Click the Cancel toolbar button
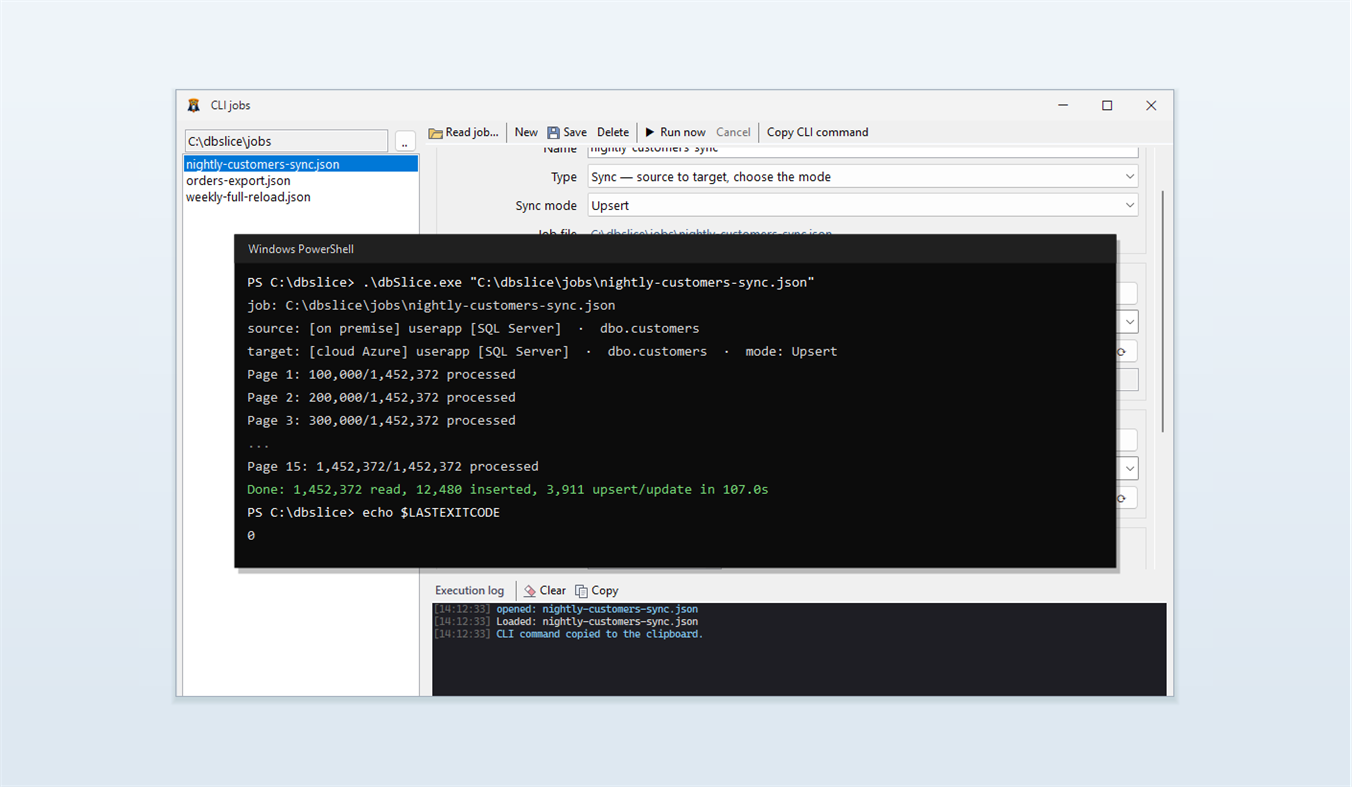The width and height of the screenshot is (1352, 787). pos(733,132)
